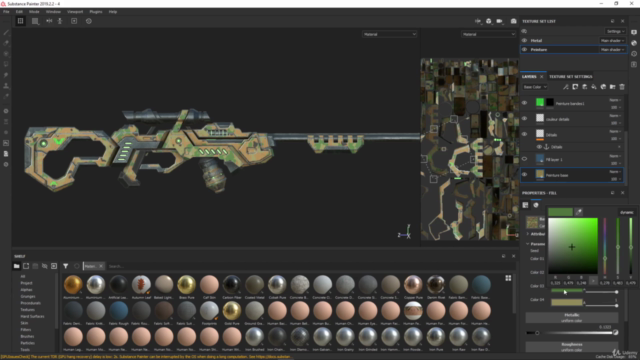Add a paint effect with the wand icon
This screenshot has width=640, height=360.
coord(566,87)
